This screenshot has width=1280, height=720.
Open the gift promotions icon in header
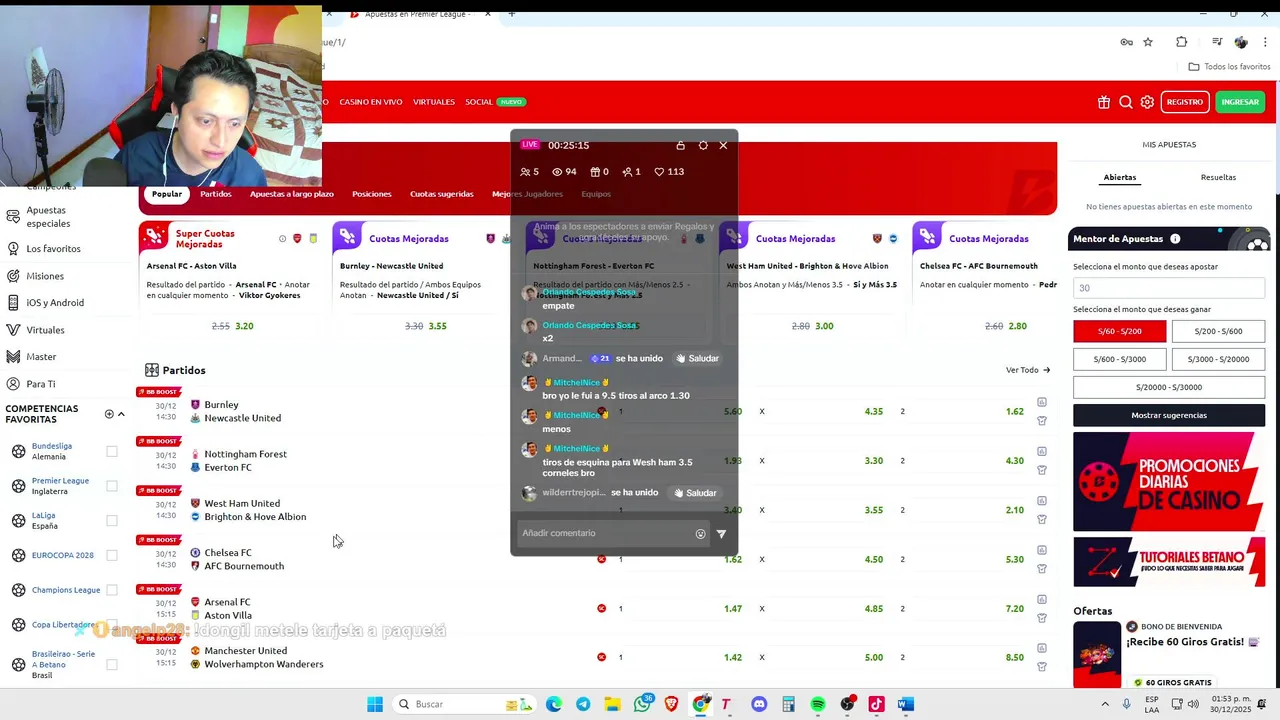pos(1103,102)
